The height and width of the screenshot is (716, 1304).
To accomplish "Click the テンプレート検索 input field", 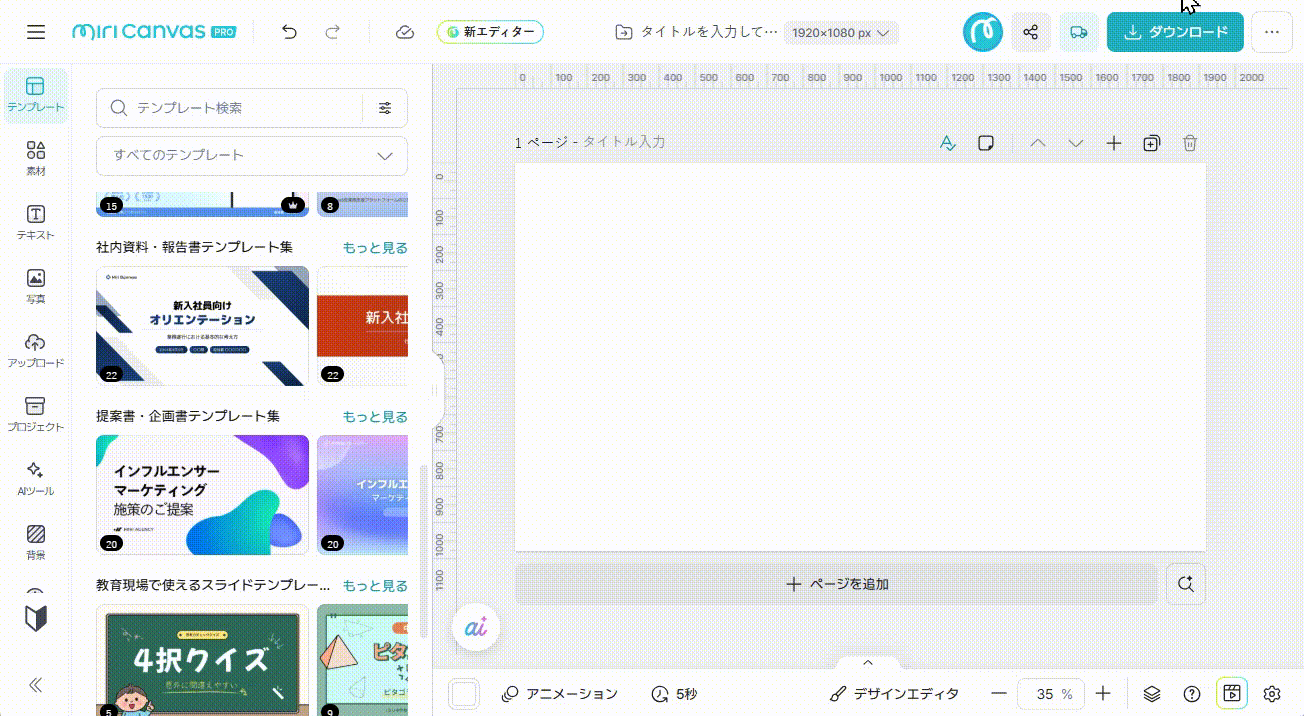I will [240, 108].
